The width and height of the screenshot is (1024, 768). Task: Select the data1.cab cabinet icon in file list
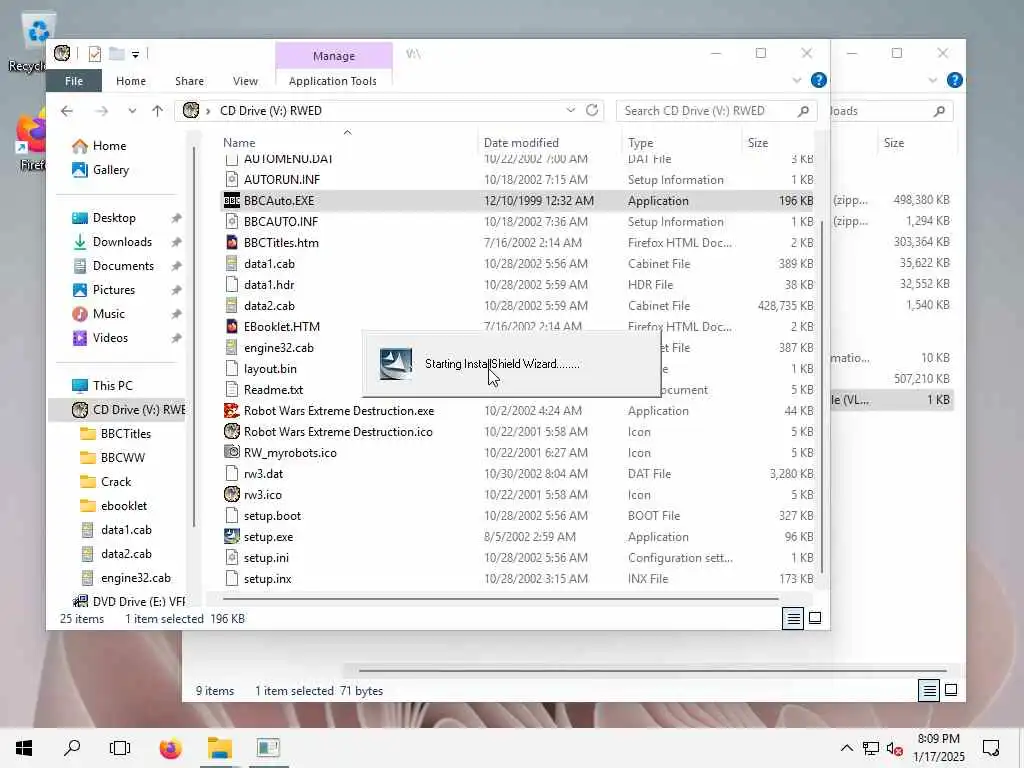point(231,263)
